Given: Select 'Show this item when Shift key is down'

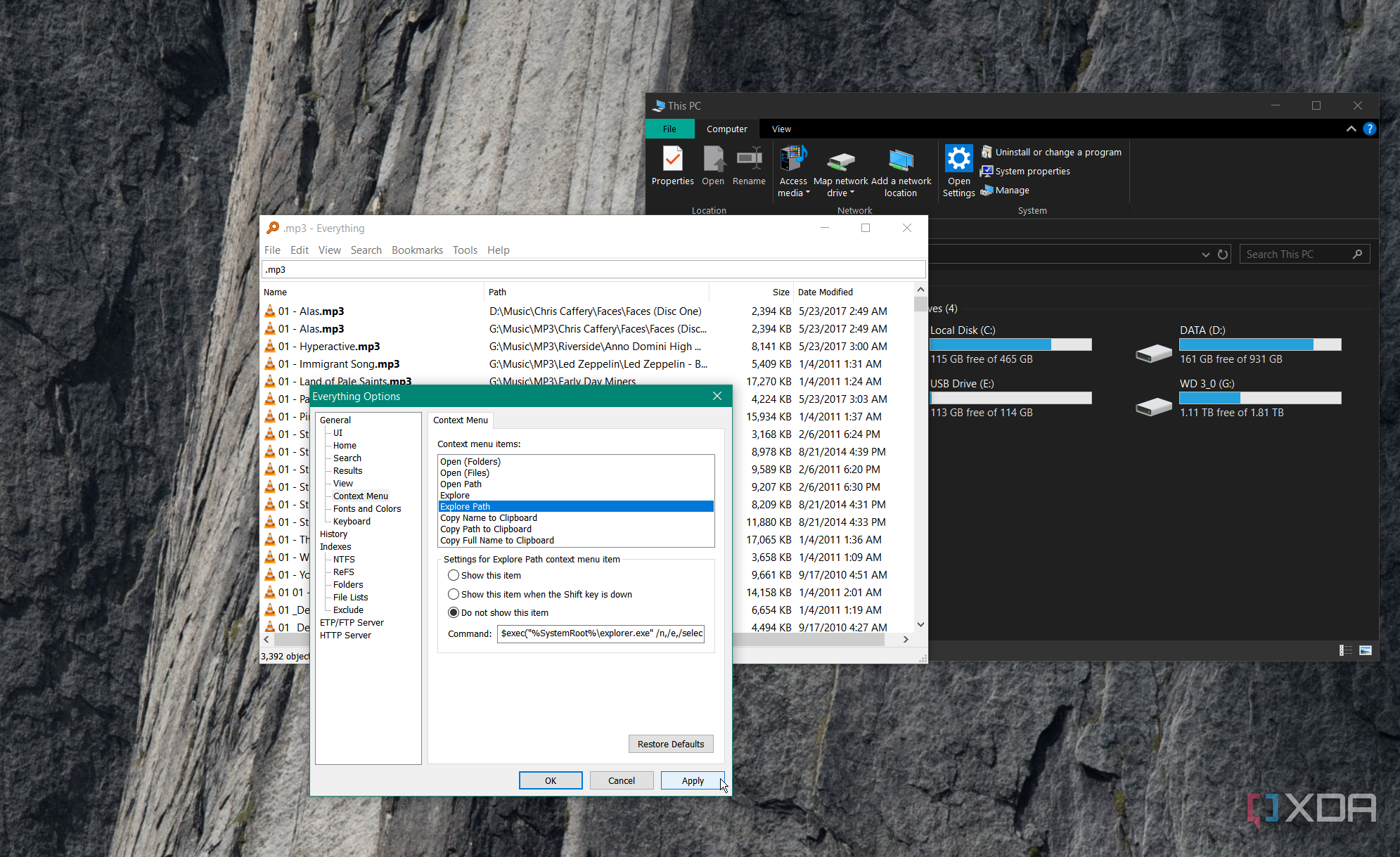Looking at the screenshot, I should point(454,595).
